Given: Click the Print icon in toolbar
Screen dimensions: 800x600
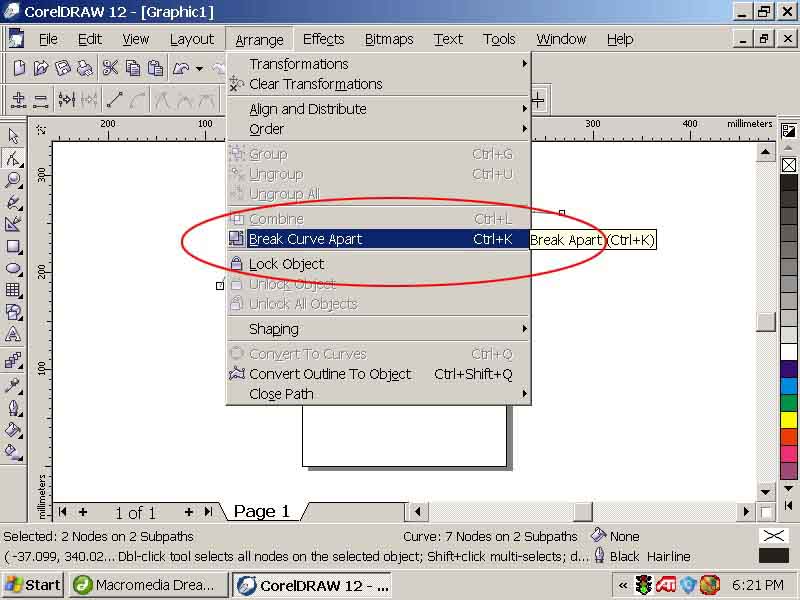Looking at the screenshot, I should (x=84, y=67).
